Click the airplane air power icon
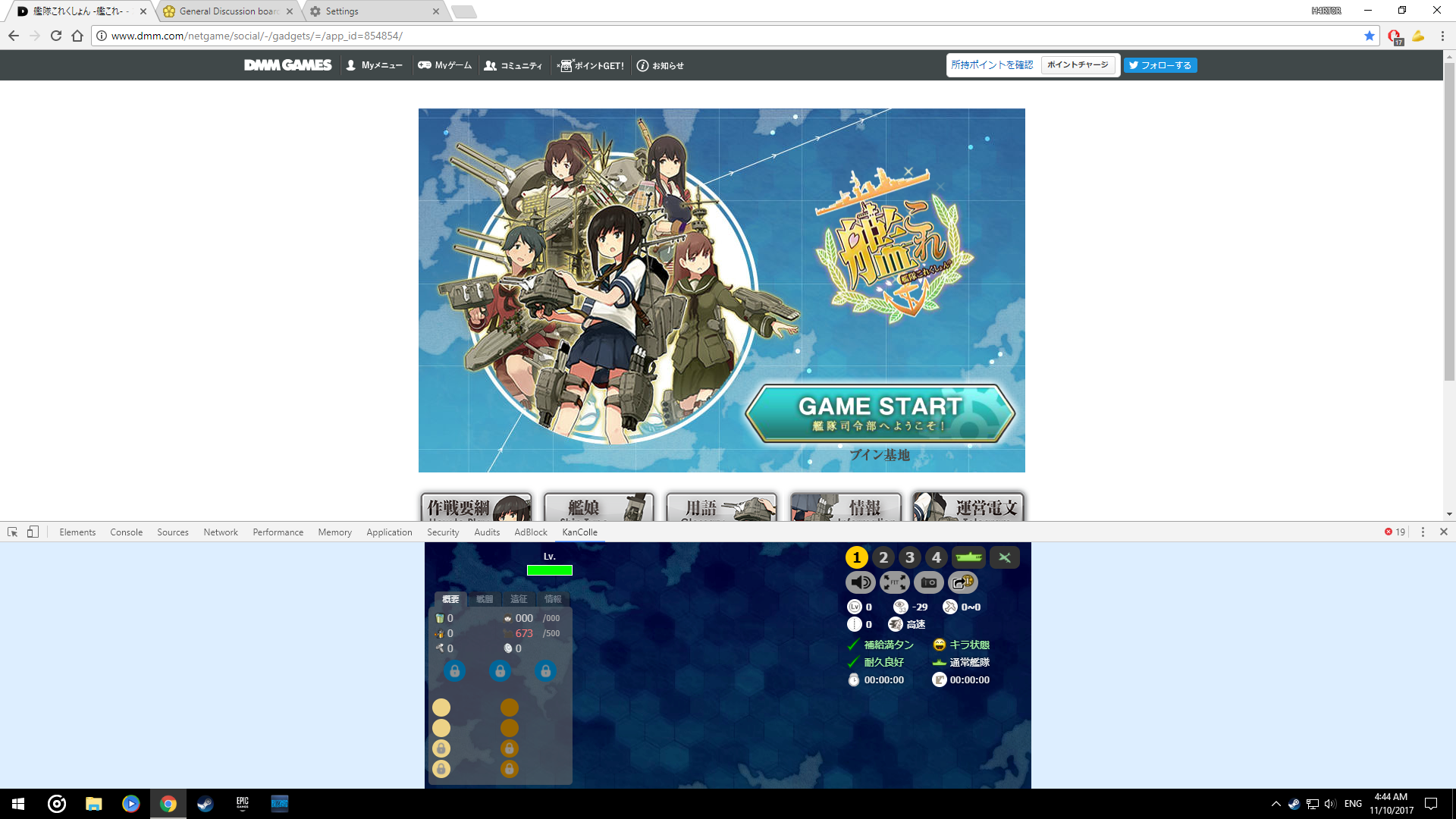 click(x=949, y=607)
